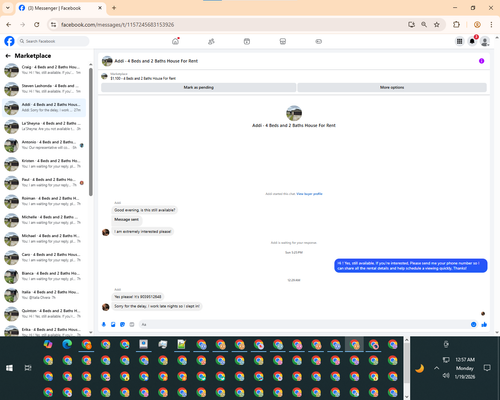Open the tab search dropdown arrow

(8, 8)
